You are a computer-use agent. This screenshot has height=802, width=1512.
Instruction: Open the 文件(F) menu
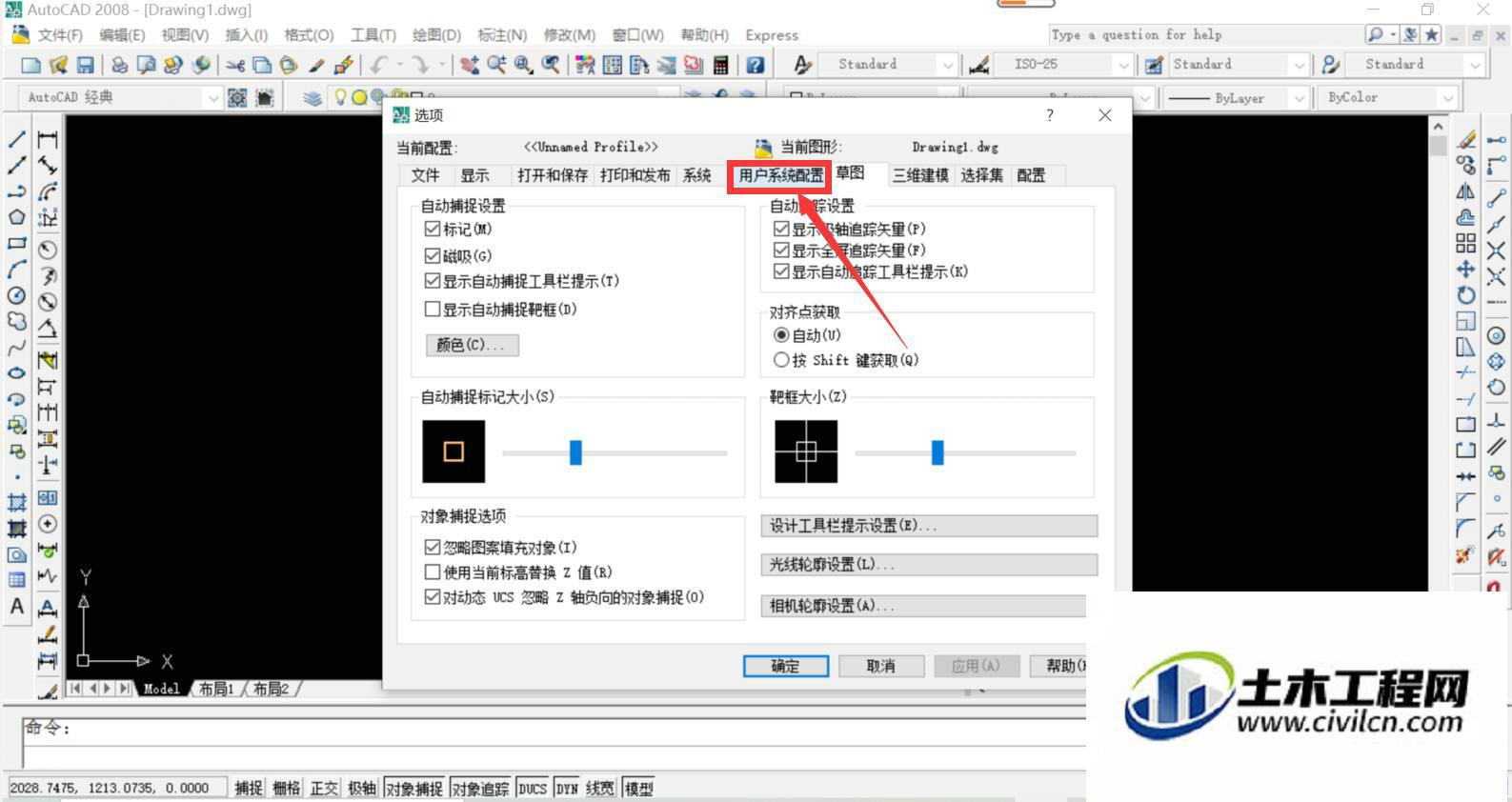pos(60,35)
